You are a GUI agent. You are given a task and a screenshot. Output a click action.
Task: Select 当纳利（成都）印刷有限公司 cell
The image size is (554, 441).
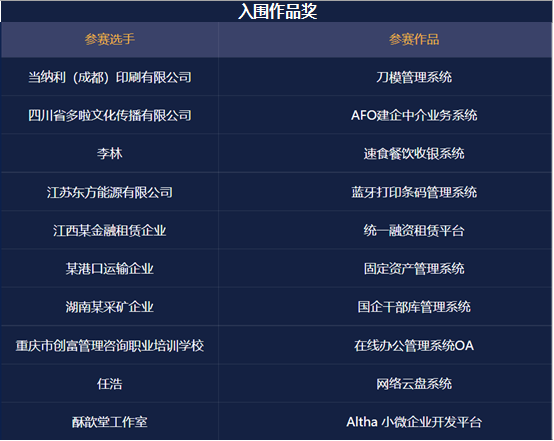pos(110,77)
